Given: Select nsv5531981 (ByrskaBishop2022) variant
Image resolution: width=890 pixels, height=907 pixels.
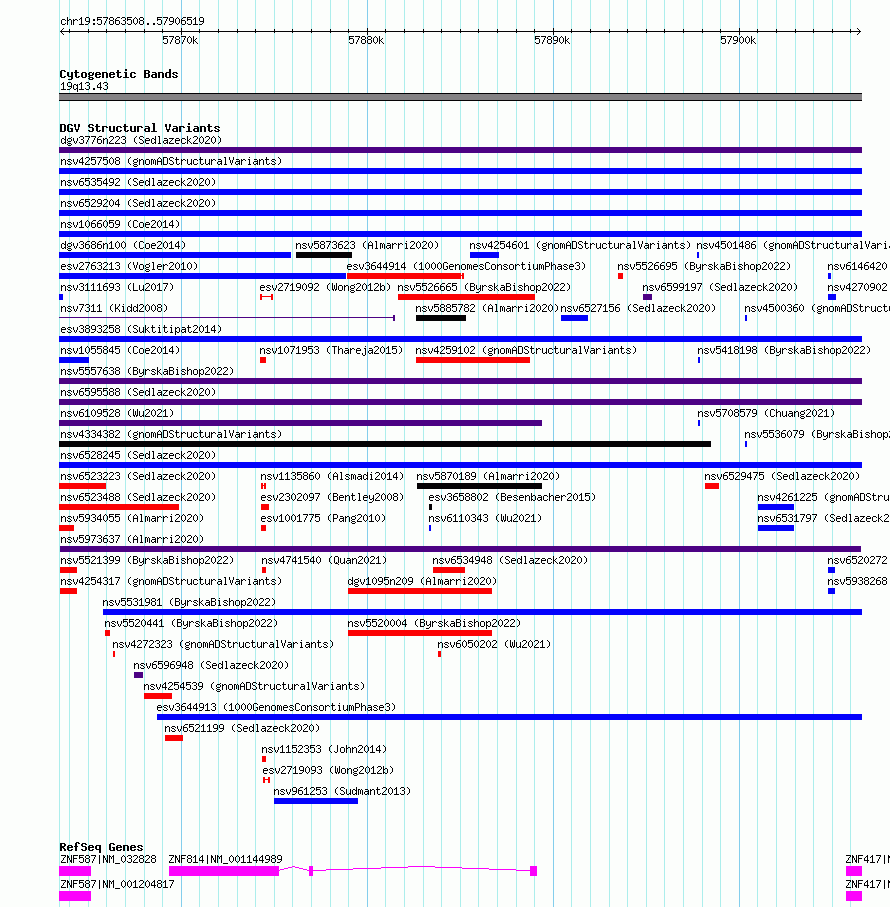Looking at the screenshot, I should (189, 603).
